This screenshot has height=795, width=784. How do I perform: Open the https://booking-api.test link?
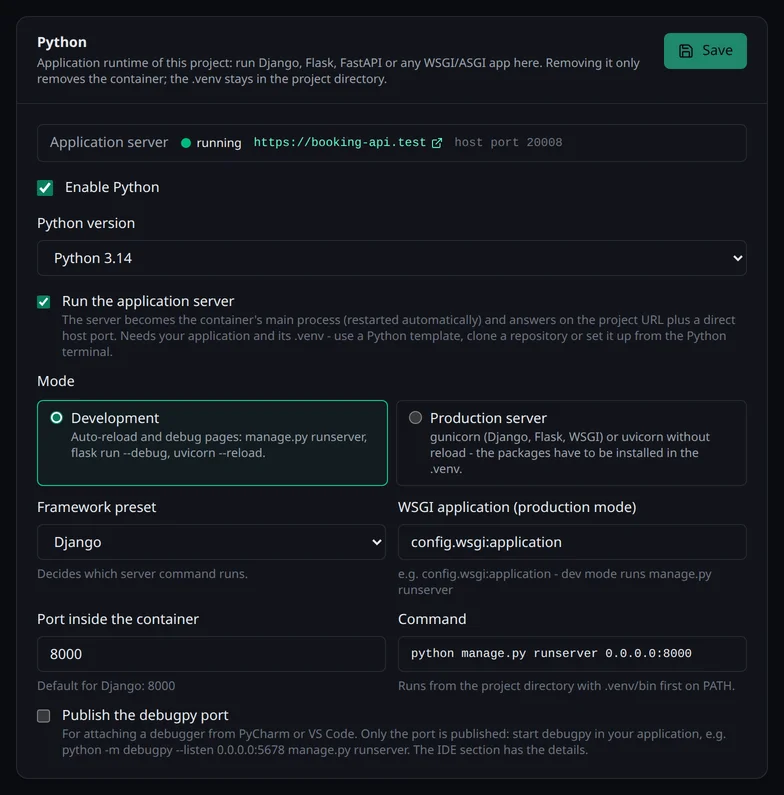(339, 142)
